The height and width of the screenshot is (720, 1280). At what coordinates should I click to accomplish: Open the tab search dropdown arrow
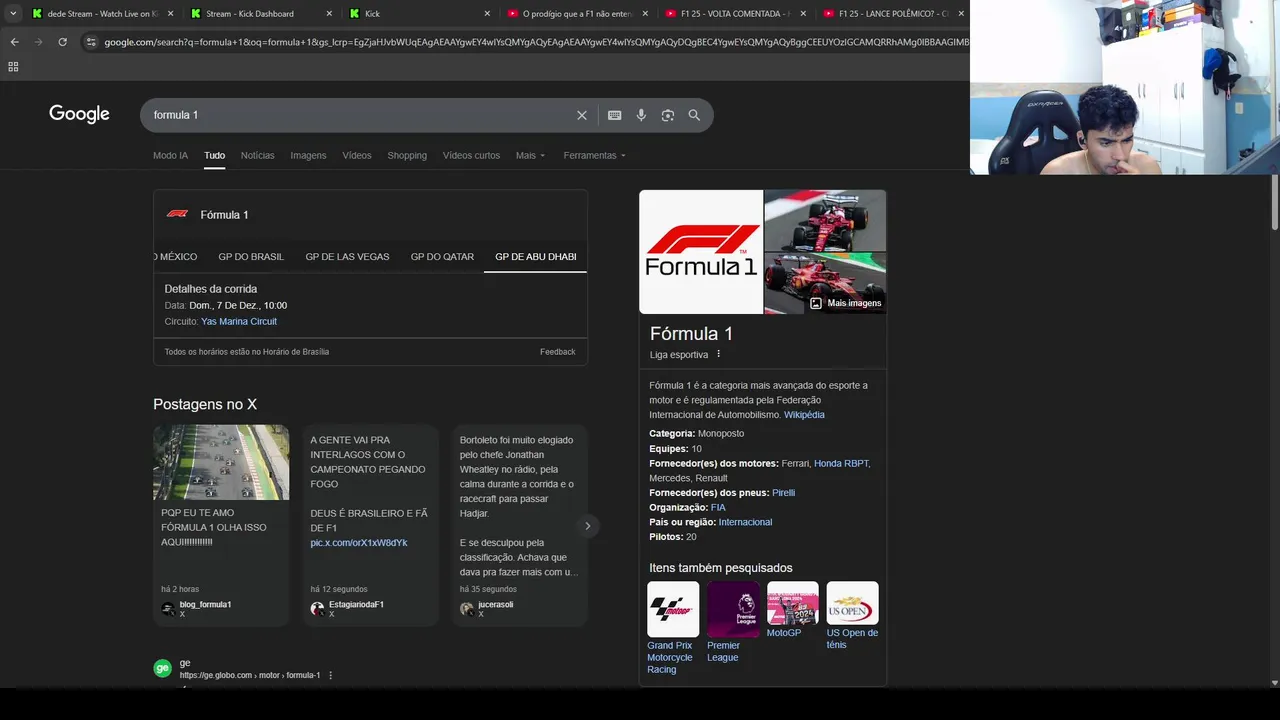13,14
